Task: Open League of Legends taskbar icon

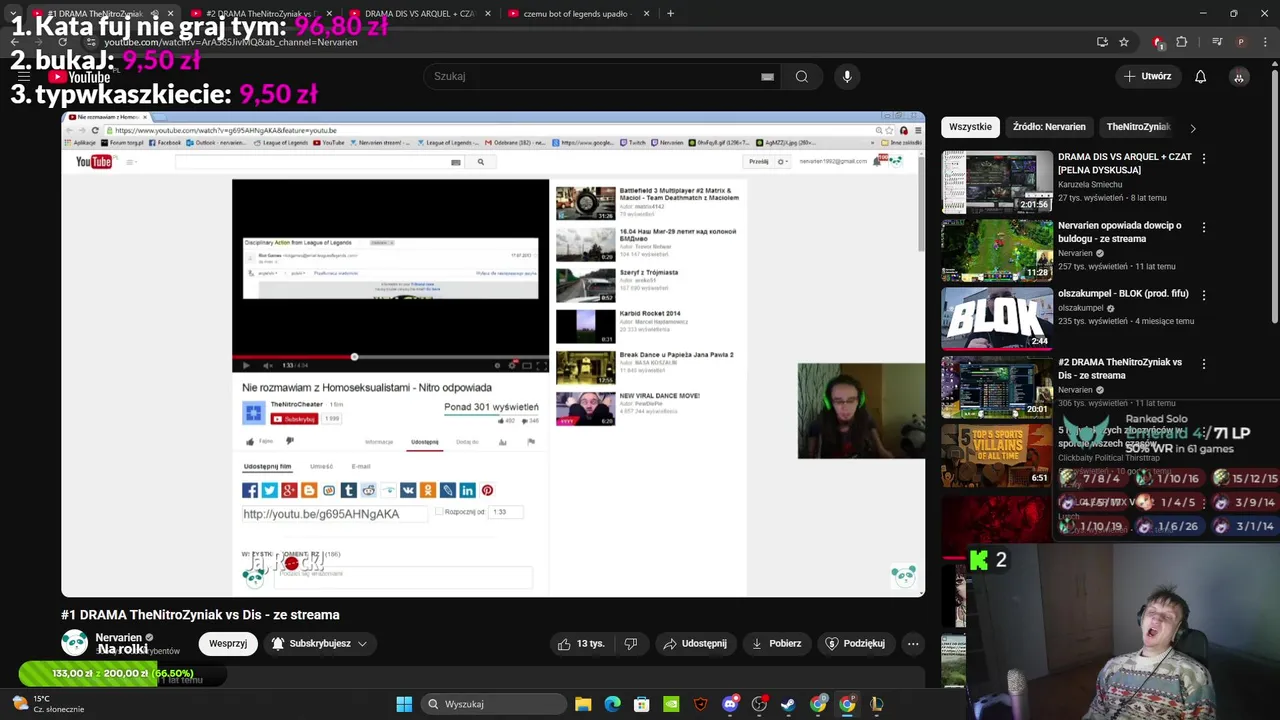Action: [876, 704]
